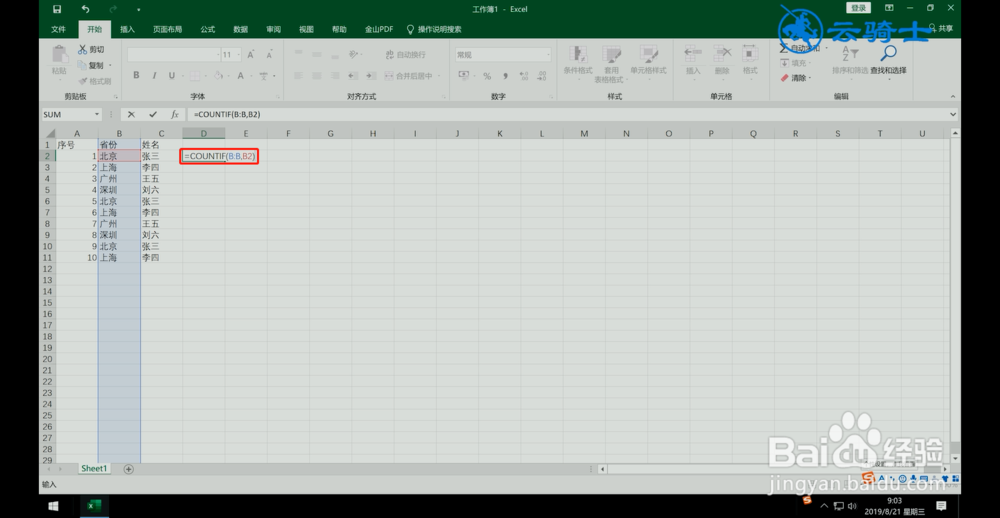
Task: Add a new sheet with plus icon
Action: coord(128,469)
